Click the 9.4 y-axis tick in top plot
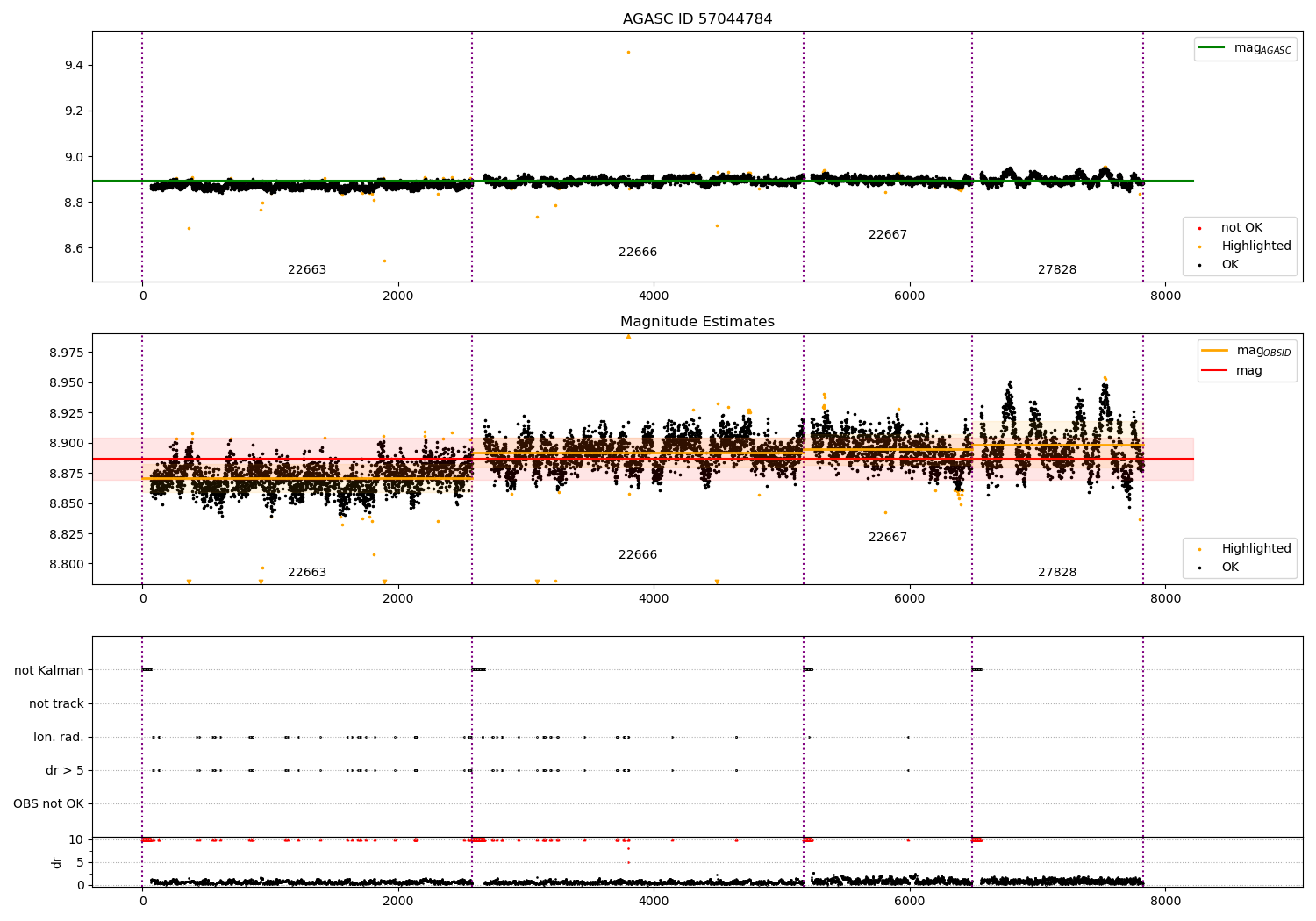 pos(74,66)
